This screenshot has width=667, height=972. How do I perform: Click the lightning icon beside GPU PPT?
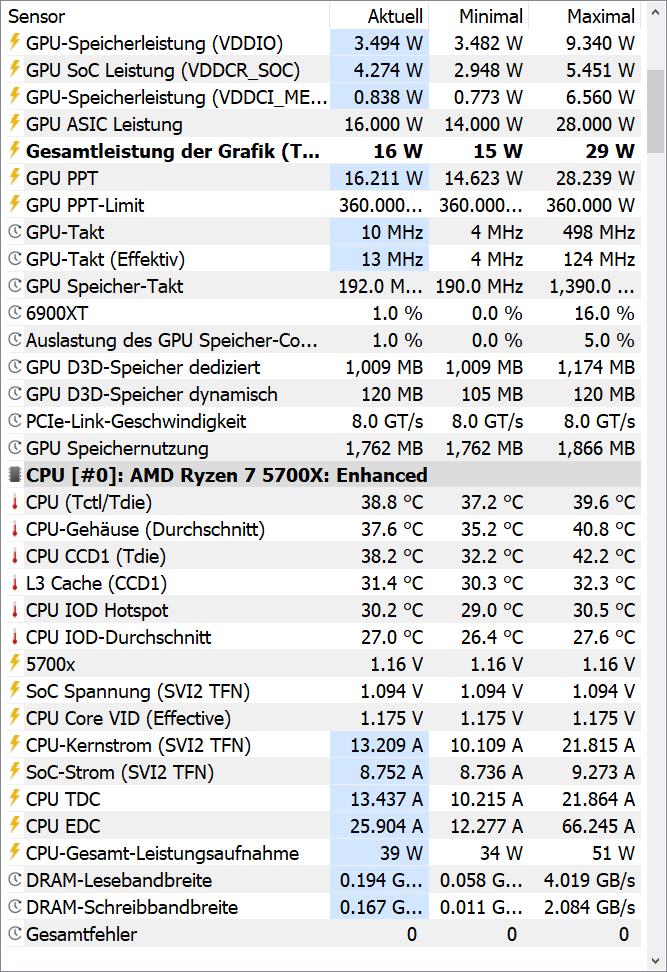(15, 177)
